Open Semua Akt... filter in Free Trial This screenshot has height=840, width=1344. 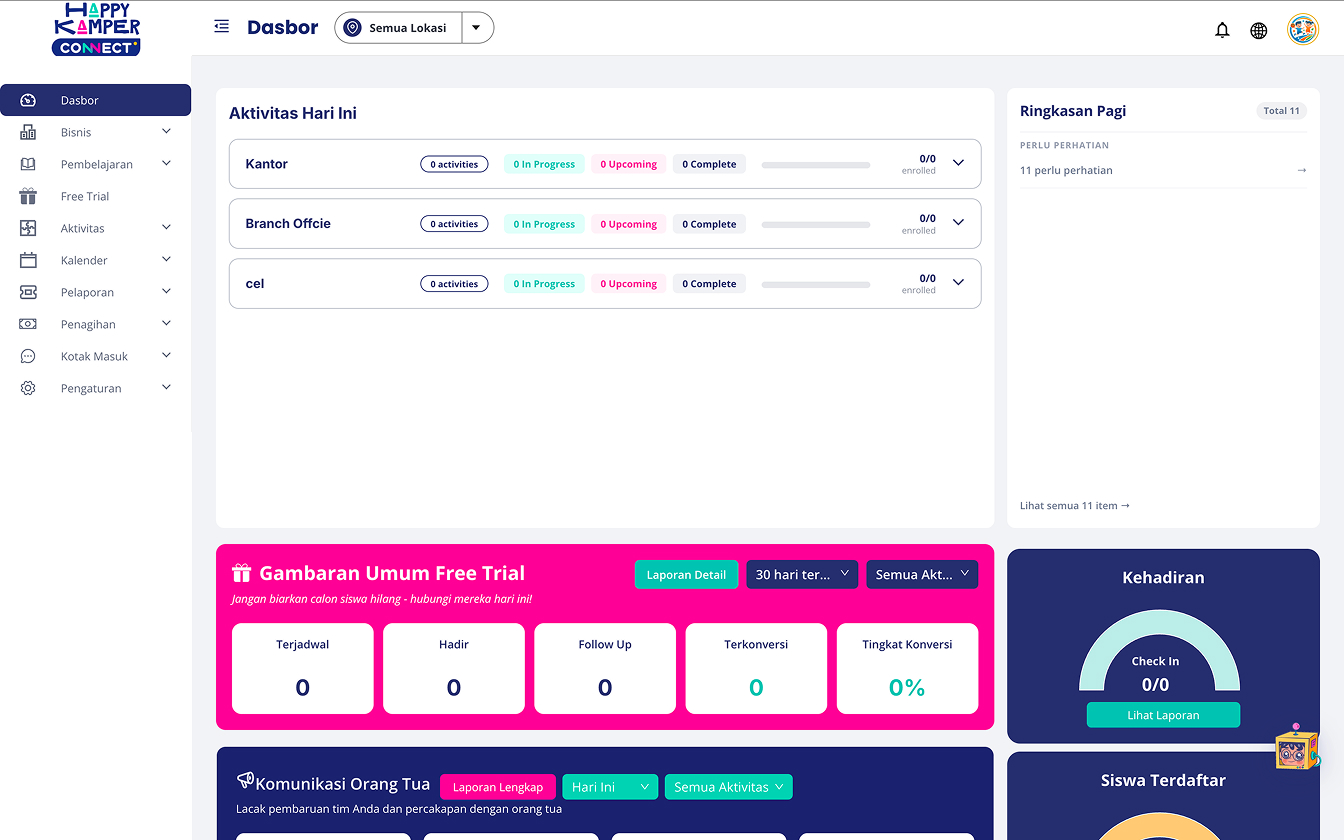(922, 574)
